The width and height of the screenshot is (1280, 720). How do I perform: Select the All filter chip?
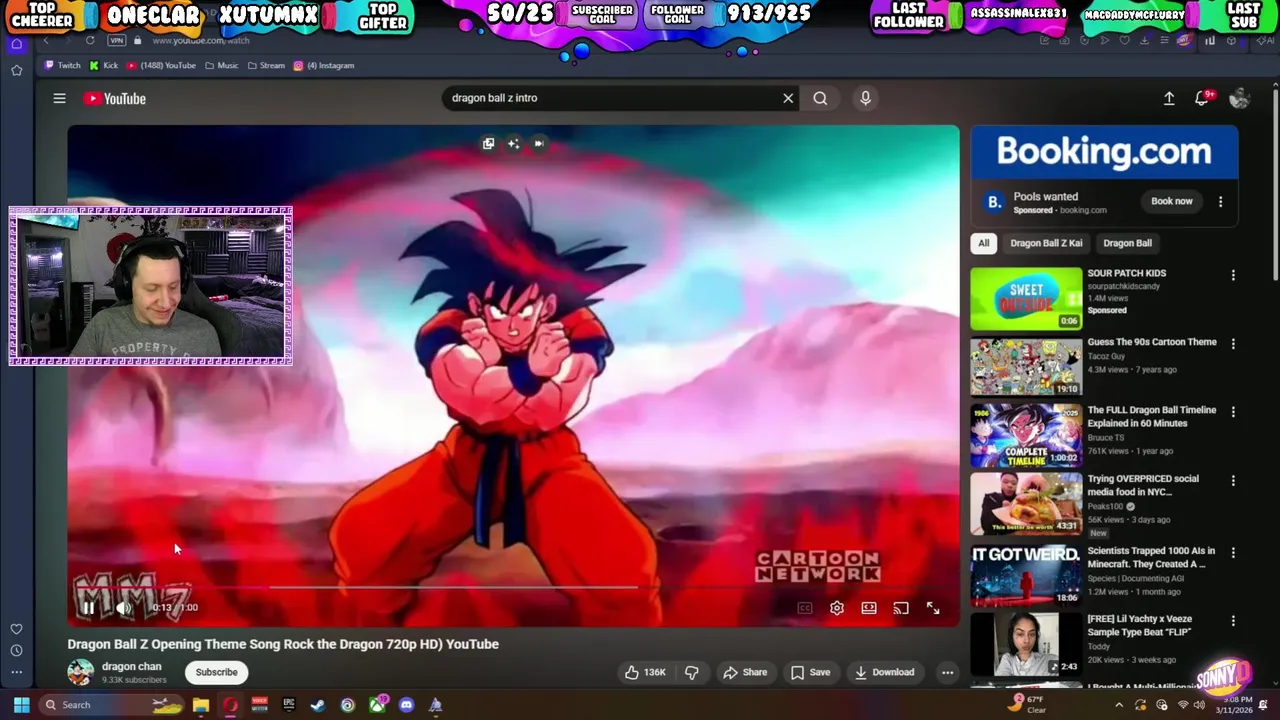coord(983,243)
